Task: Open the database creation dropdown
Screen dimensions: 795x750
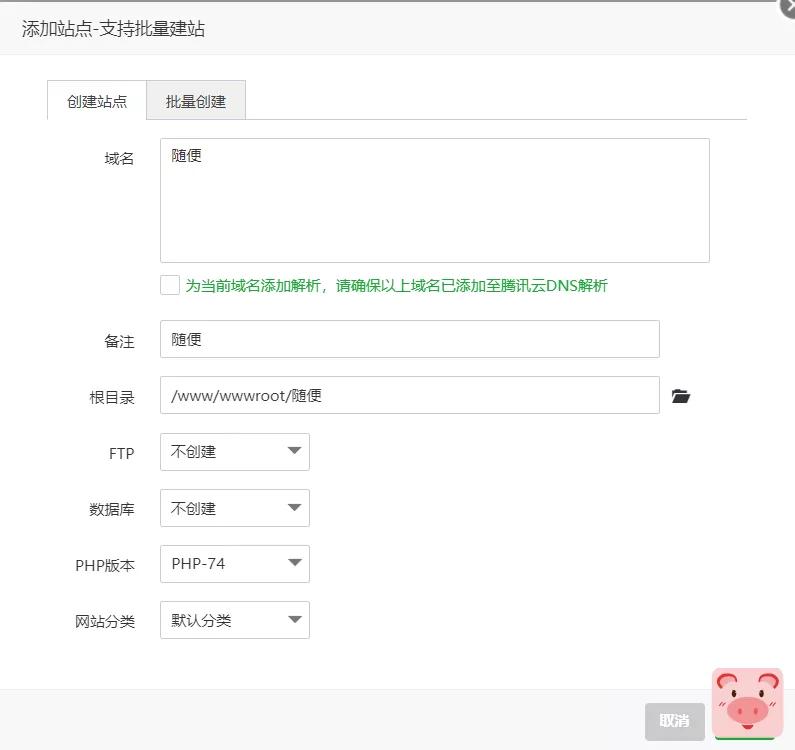Action: [x=235, y=508]
